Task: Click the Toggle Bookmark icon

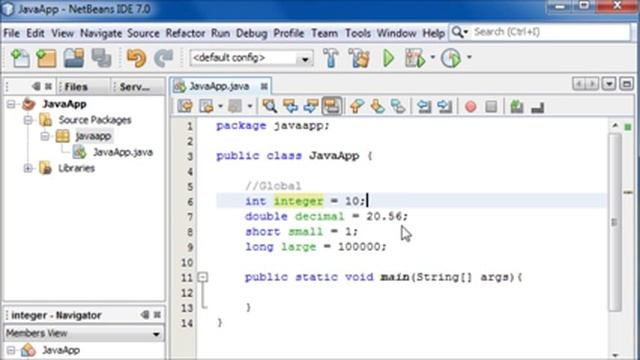Action: (x=398, y=107)
